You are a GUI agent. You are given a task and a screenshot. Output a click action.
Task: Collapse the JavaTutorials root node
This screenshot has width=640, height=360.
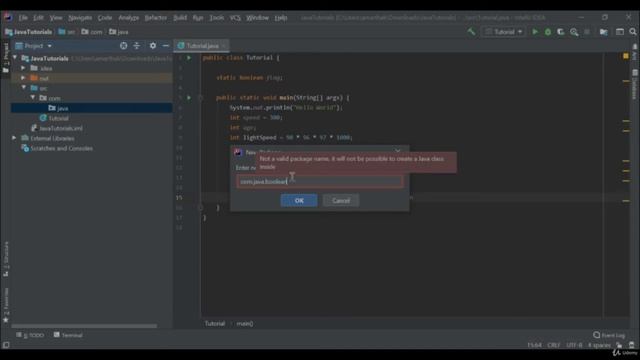pos(15,58)
